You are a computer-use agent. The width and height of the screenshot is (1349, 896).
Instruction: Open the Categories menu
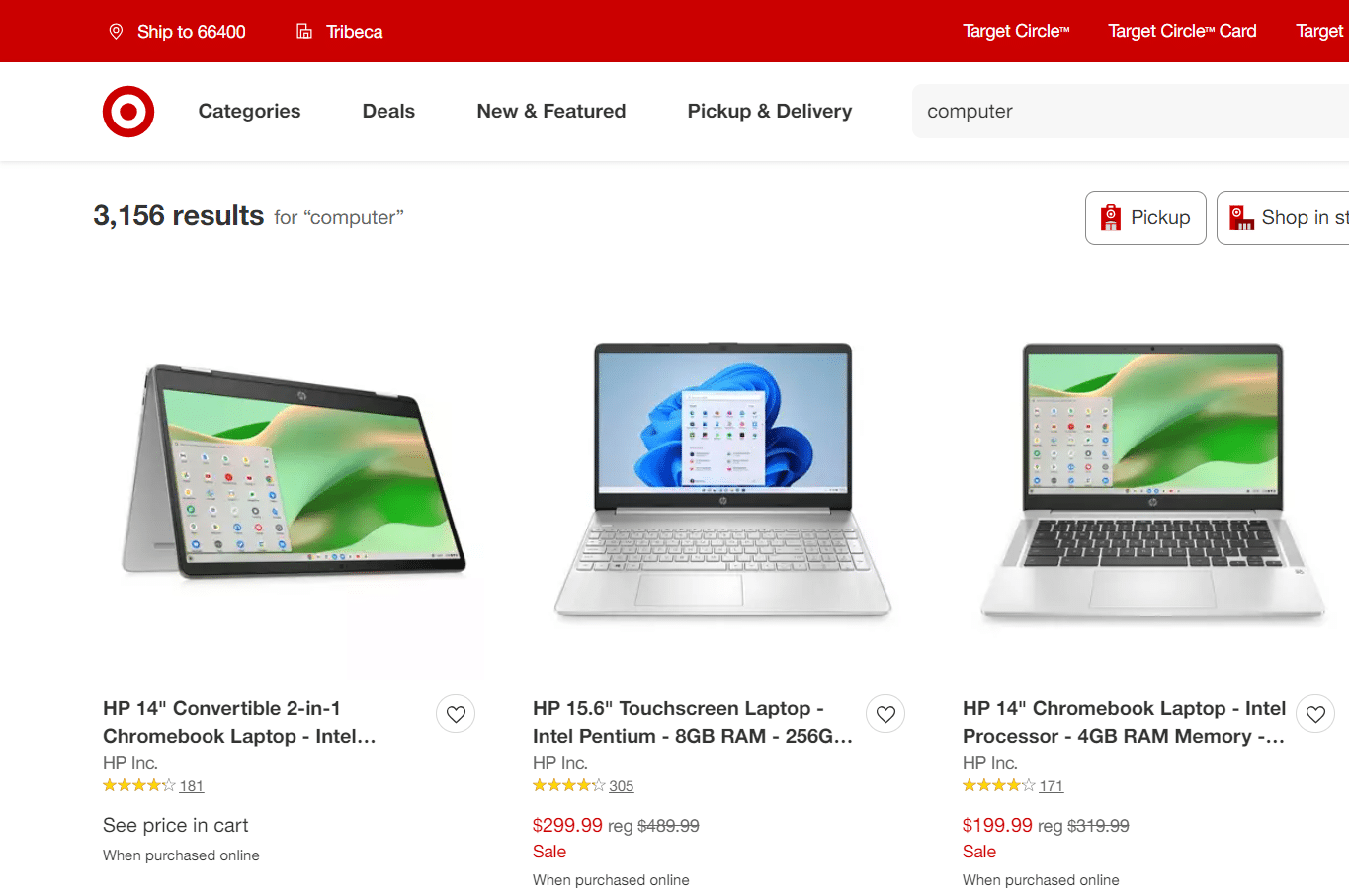coord(249,112)
